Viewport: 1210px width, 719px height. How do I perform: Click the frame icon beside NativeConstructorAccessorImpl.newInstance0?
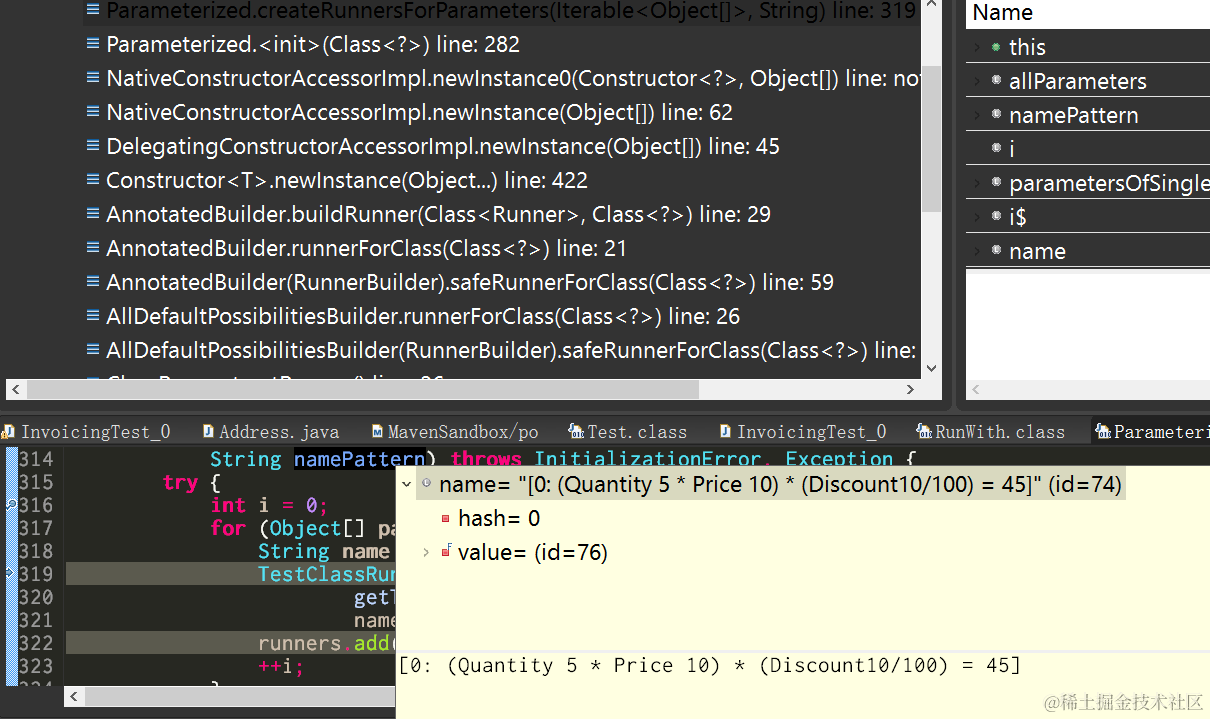(x=93, y=78)
